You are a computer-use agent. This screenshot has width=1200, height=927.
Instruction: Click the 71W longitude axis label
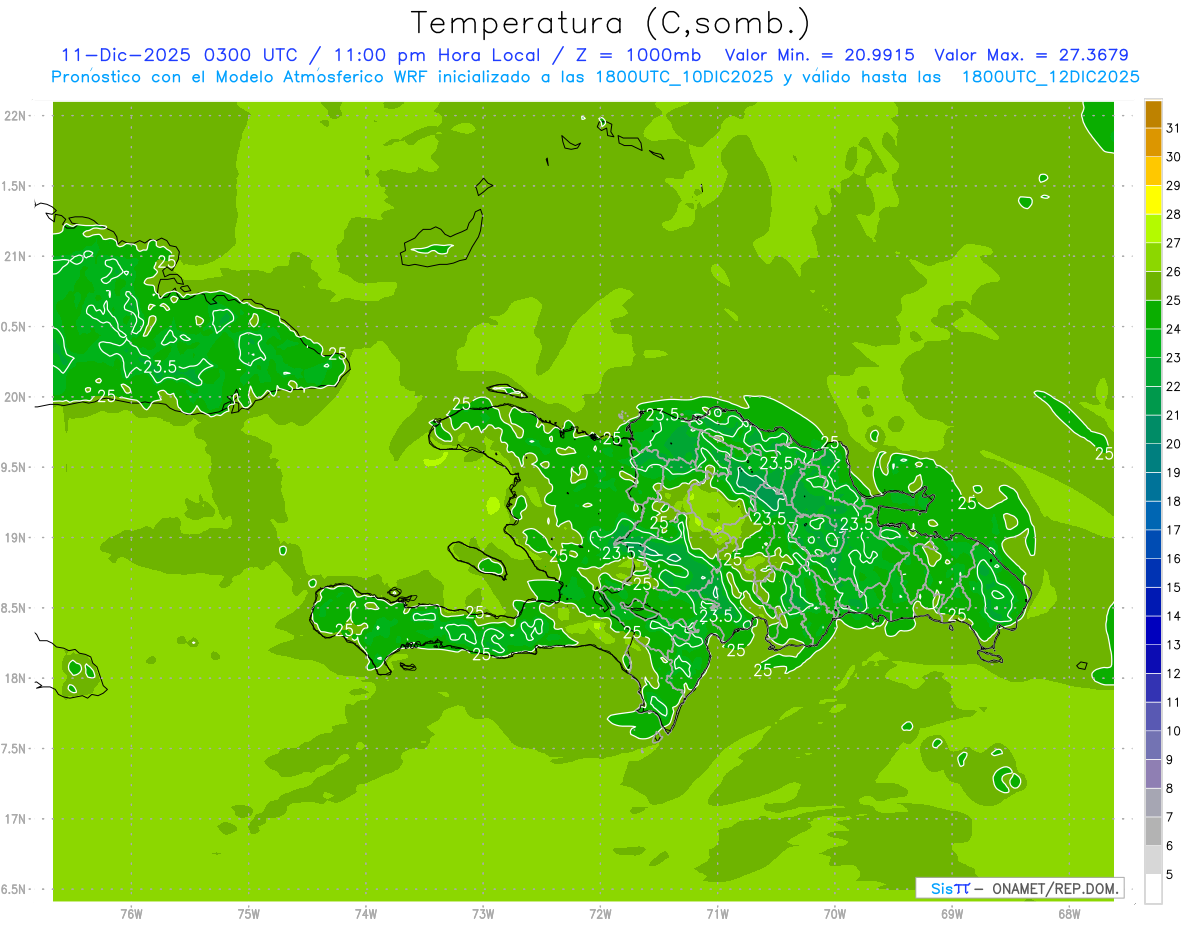click(717, 913)
